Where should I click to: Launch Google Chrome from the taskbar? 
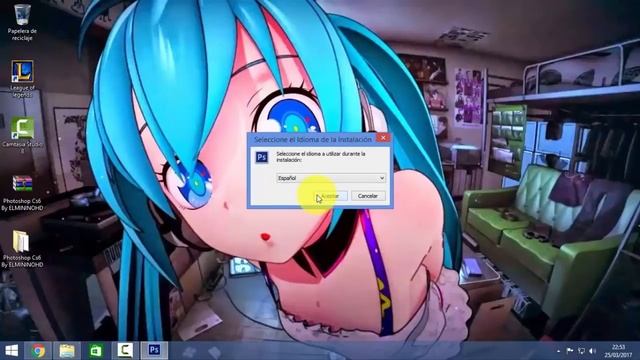point(39,351)
